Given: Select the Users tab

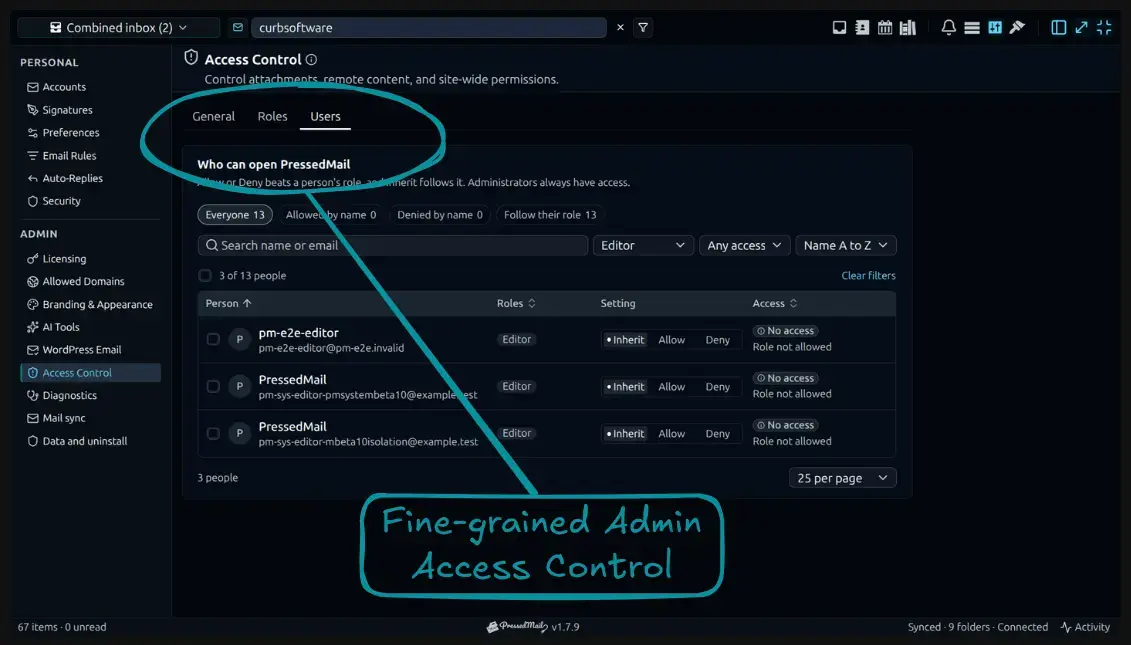Looking at the screenshot, I should [x=325, y=116].
